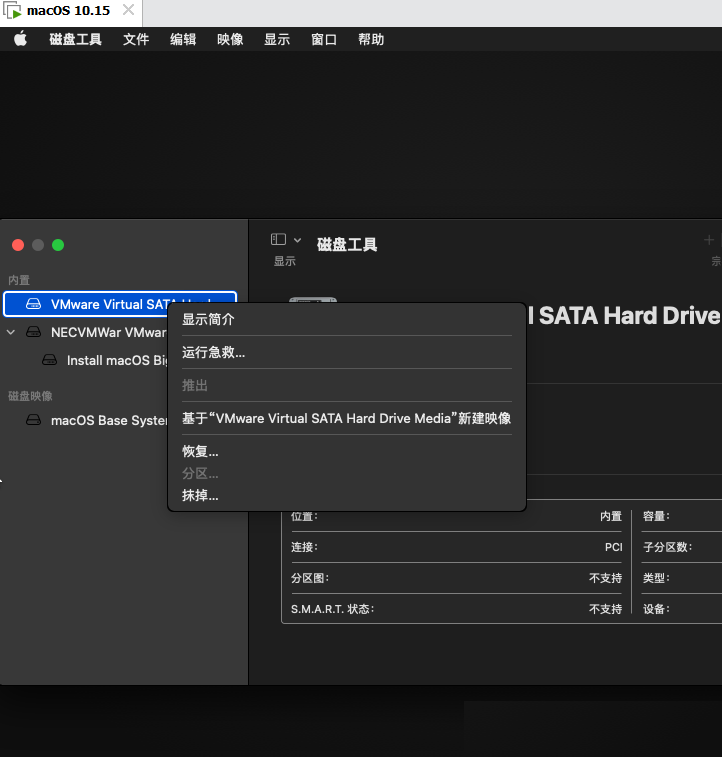
Task: Open the sidebar view dropdown chevron
Action: (297, 240)
